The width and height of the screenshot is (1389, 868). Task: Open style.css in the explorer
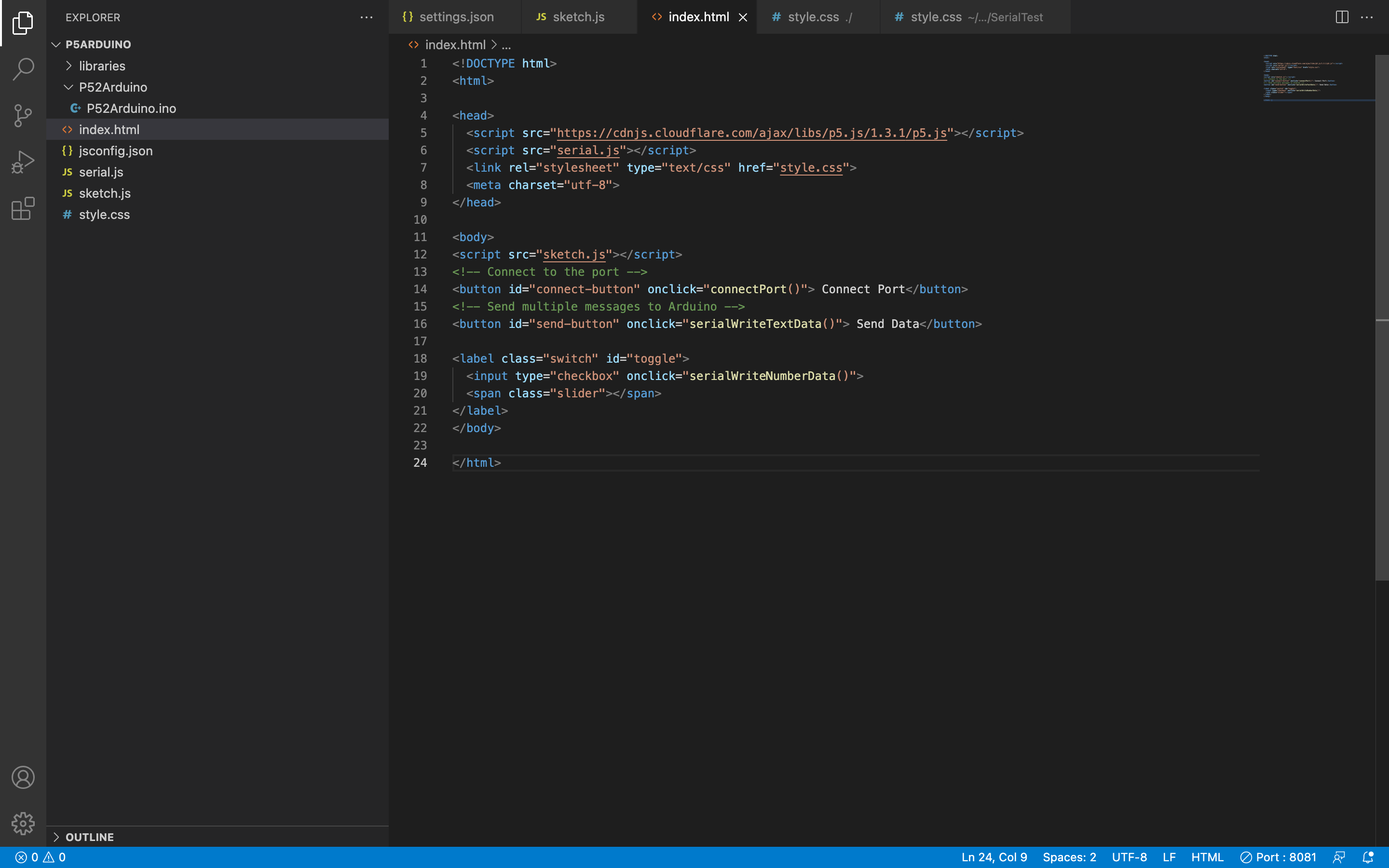click(x=217, y=214)
